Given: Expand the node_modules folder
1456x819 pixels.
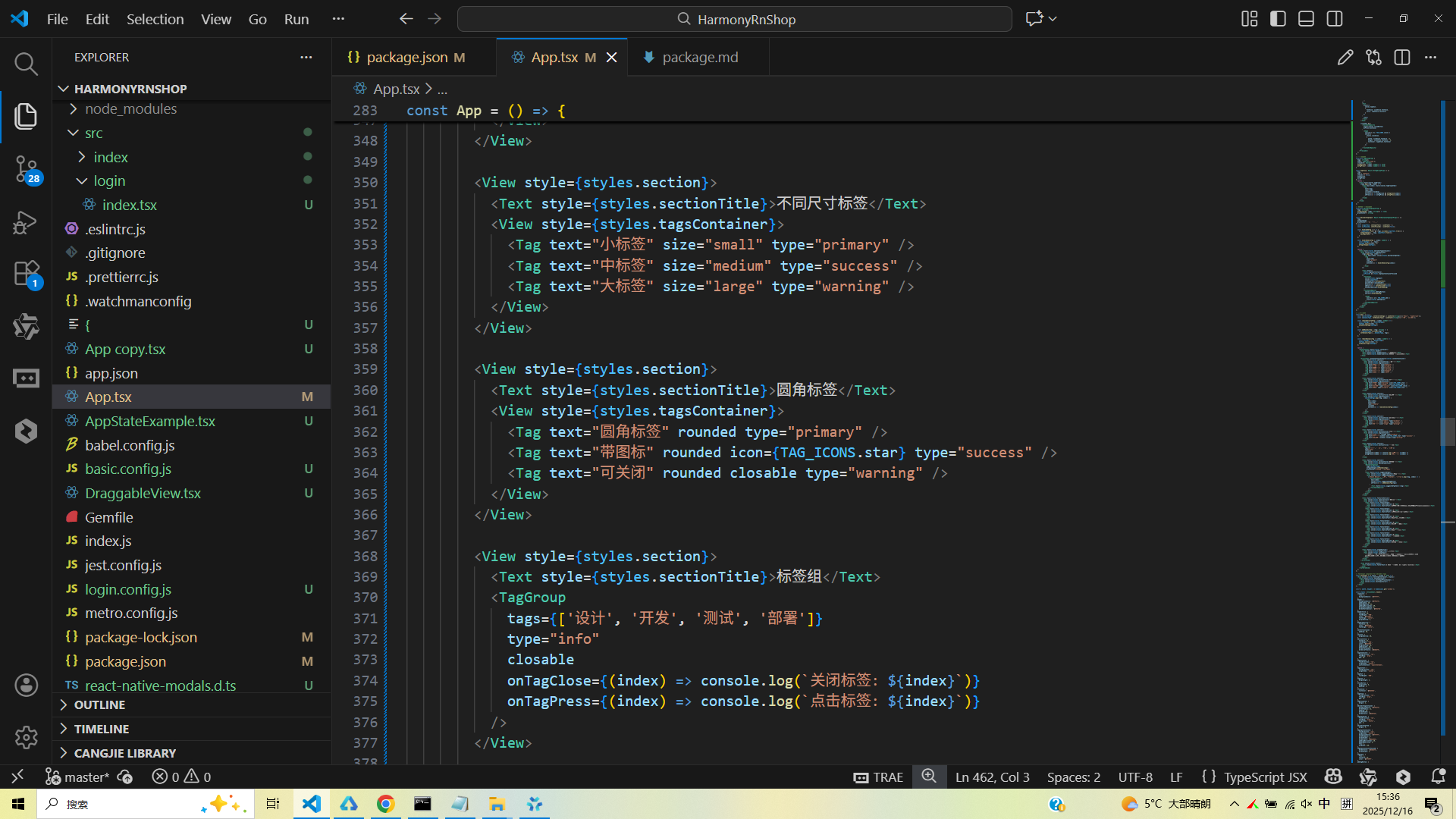Looking at the screenshot, I should click(130, 109).
